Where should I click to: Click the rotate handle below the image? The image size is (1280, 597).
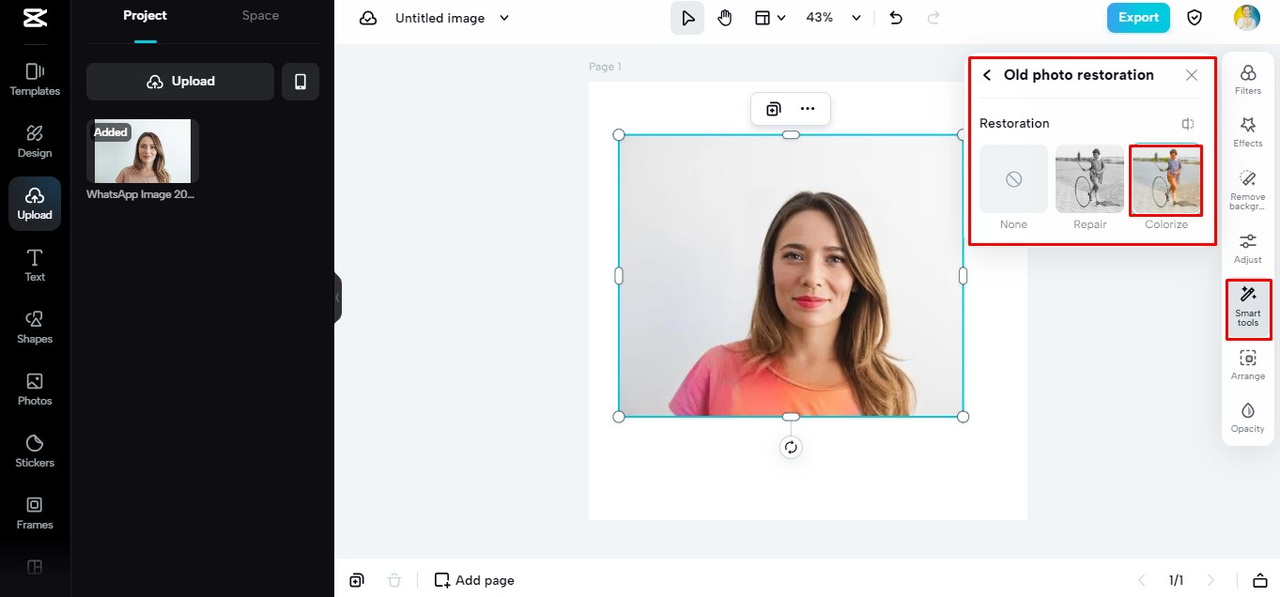(x=791, y=447)
